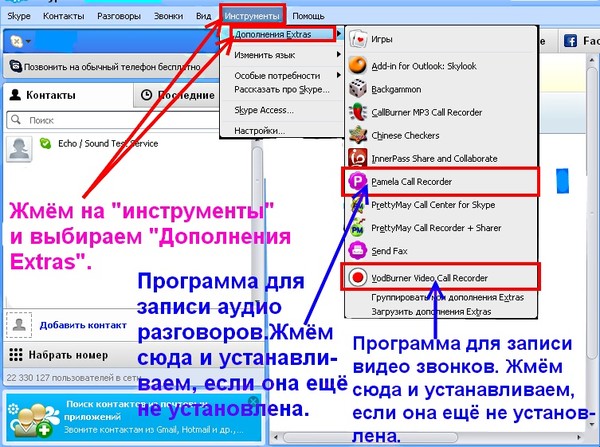600x447 pixels.
Task: Click the Facebook icon tab
Action: point(570,41)
